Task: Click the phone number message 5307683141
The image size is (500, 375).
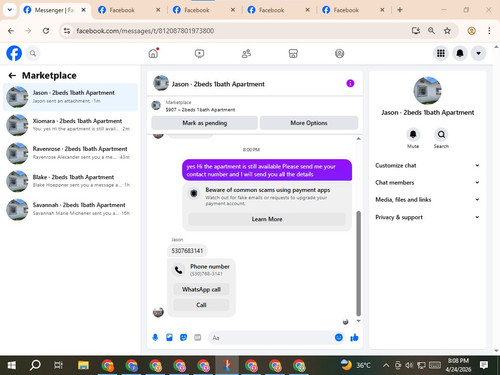Action: click(x=187, y=251)
